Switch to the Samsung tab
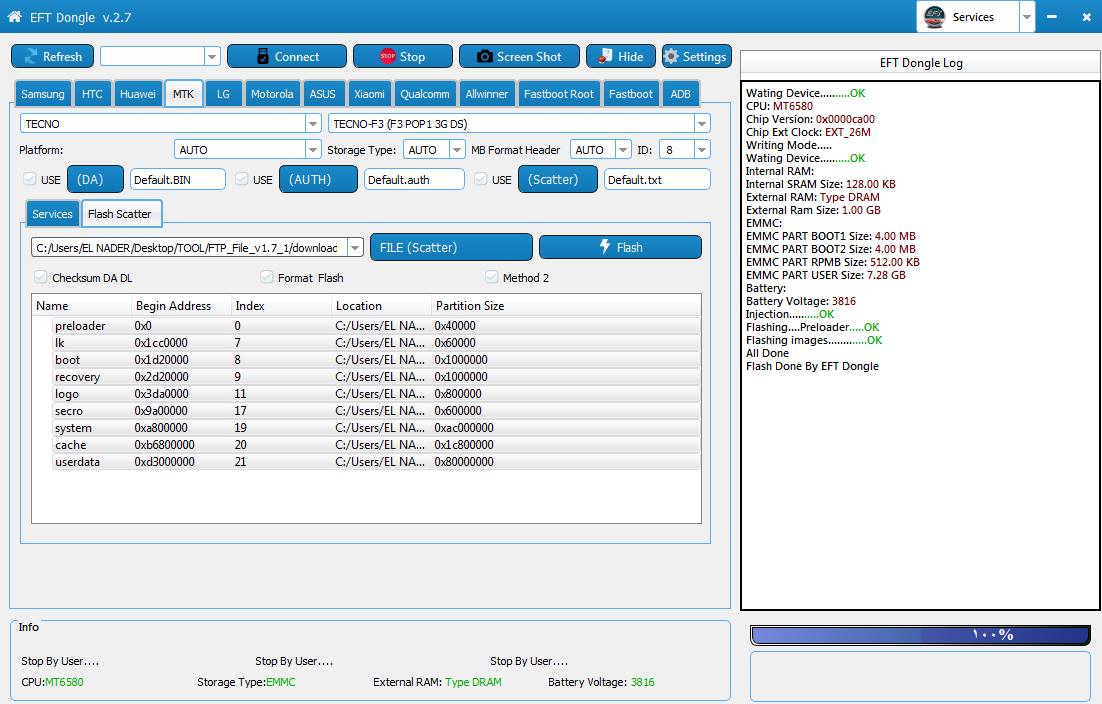Screen dimensions: 1102x704 coord(43,93)
